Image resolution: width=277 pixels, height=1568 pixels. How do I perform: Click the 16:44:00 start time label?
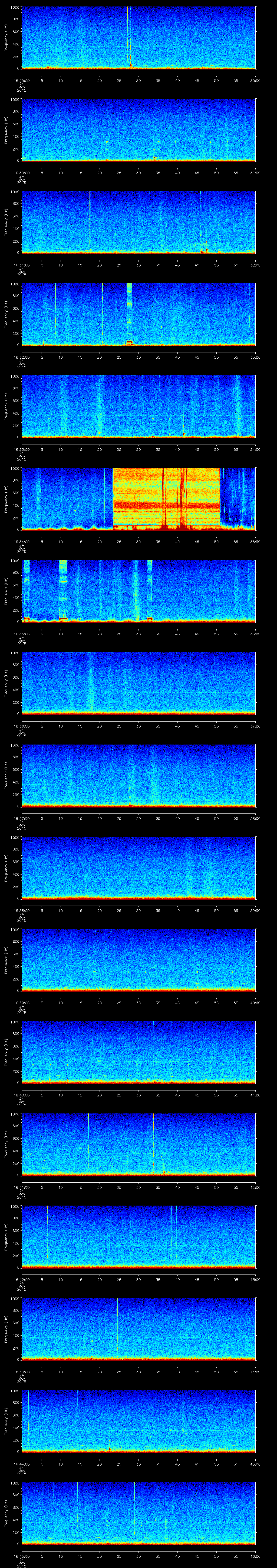point(21,1463)
